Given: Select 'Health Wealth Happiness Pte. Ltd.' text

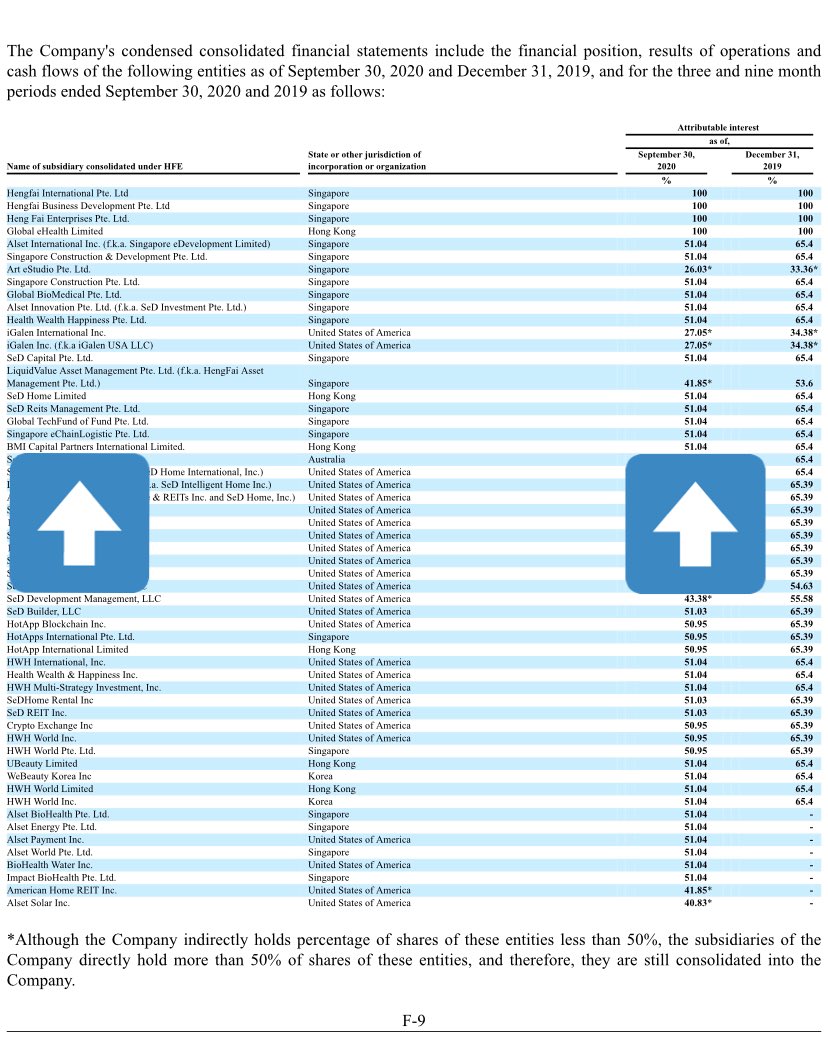Looking at the screenshot, I should [76, 320].
